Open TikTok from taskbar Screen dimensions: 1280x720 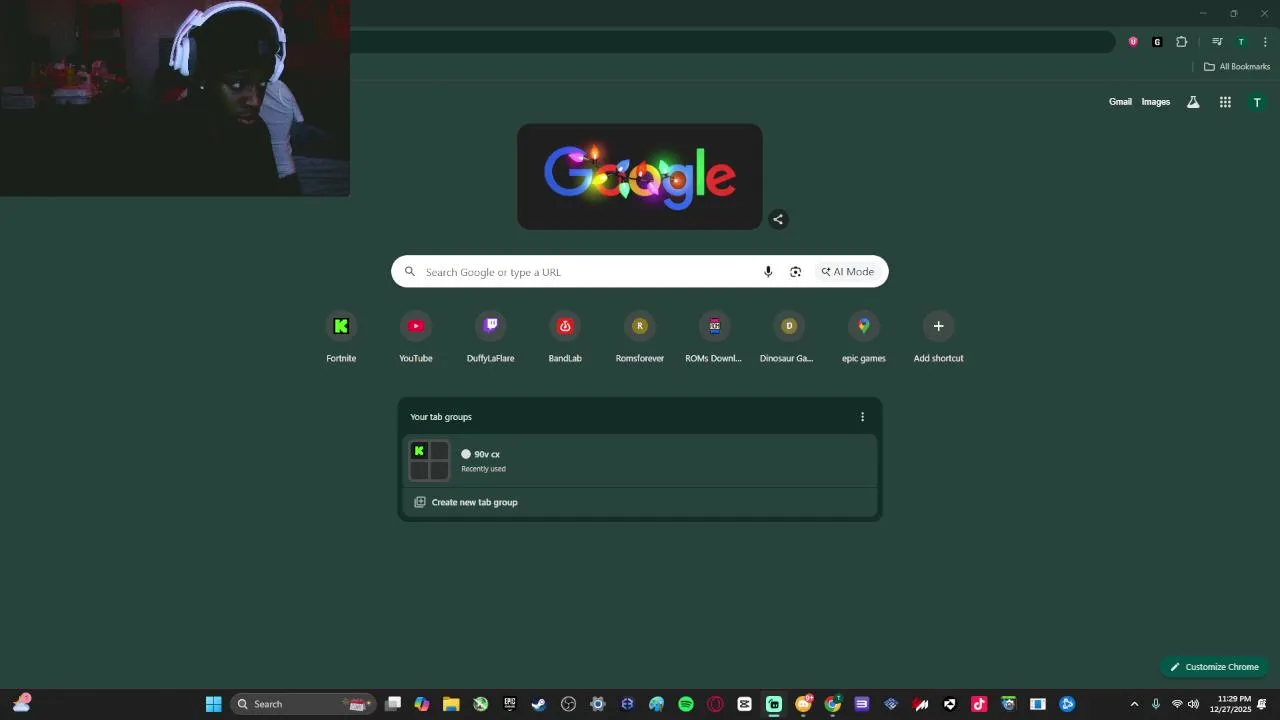pyautogui.click(x=979, y=704)
